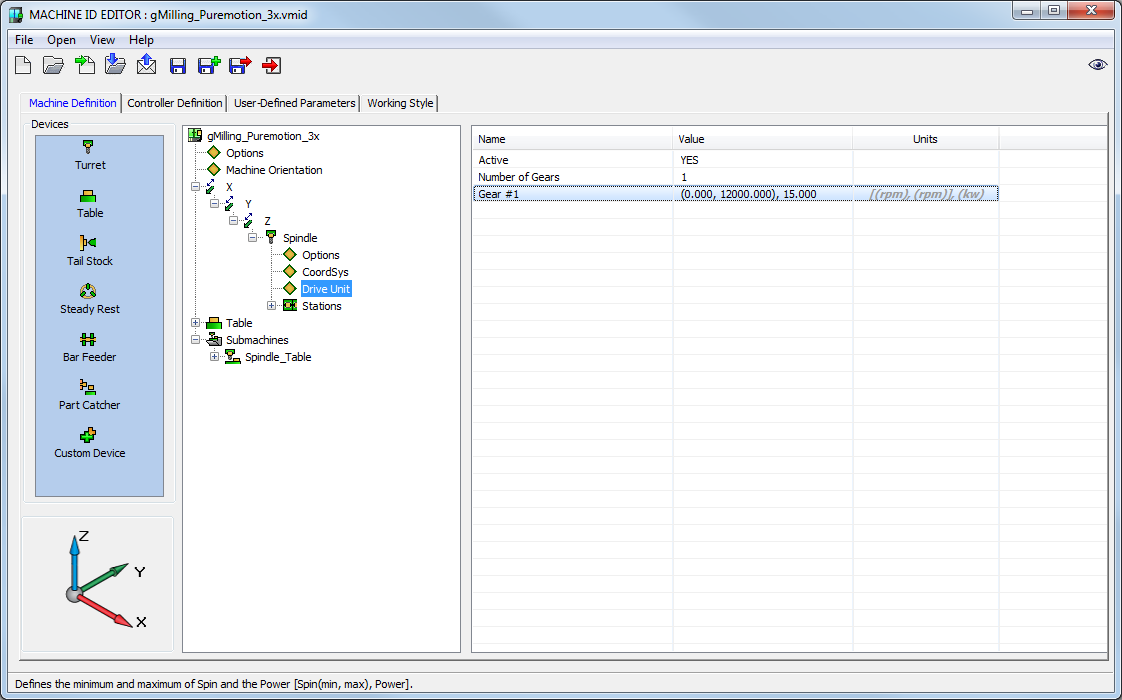
Task: Select the Submachines tree item
Action: 257,340
